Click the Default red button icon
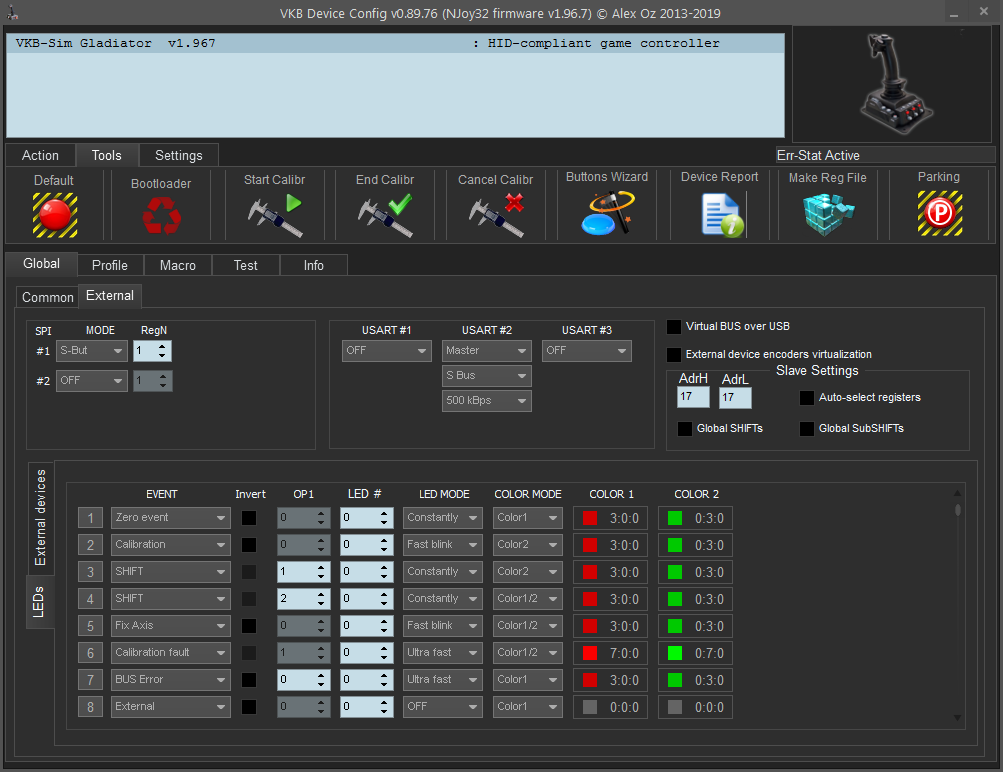This screenshot has width=1003, height=772. coord(54,213)
